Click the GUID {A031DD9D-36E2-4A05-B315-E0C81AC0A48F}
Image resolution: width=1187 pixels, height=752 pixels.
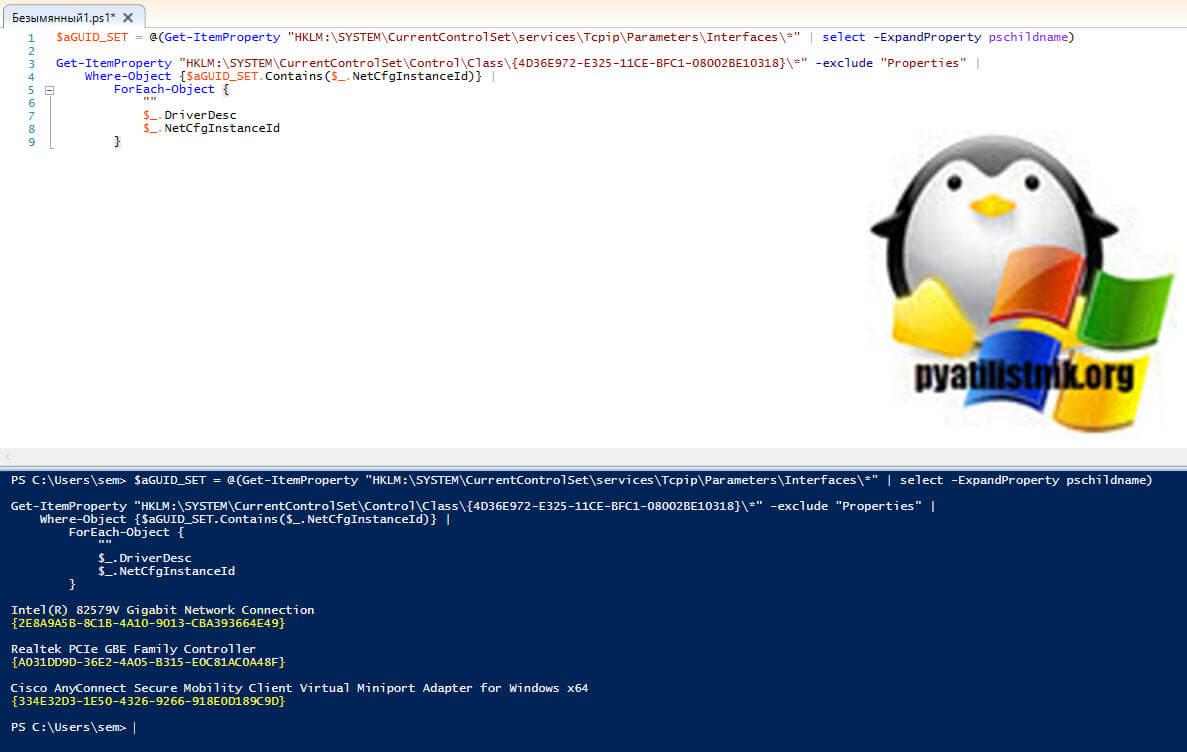point(148,661)
